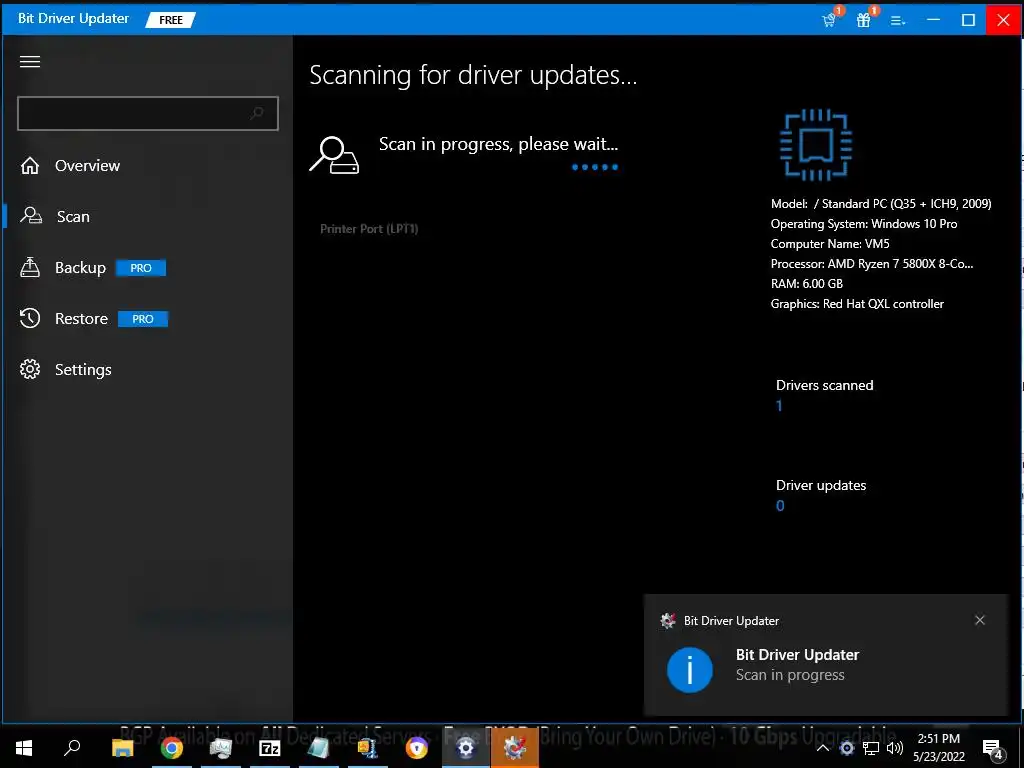Minimize the Bit Driver Updater window
1024x768 pixels.
(933, 20)
